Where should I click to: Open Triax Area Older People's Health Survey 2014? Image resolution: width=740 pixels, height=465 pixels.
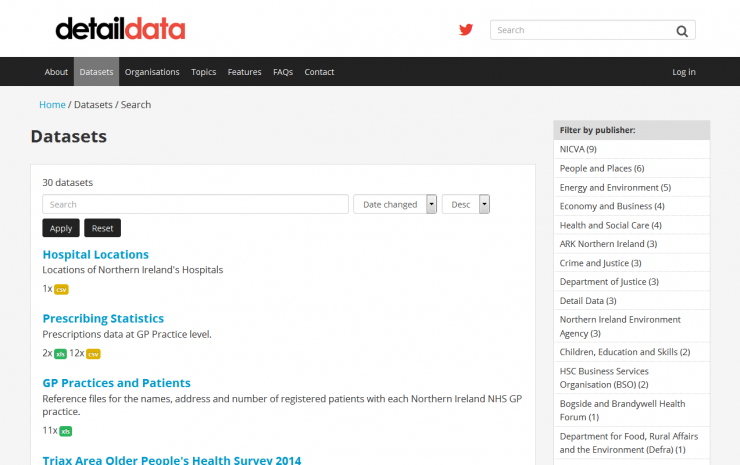click(172, 459)
